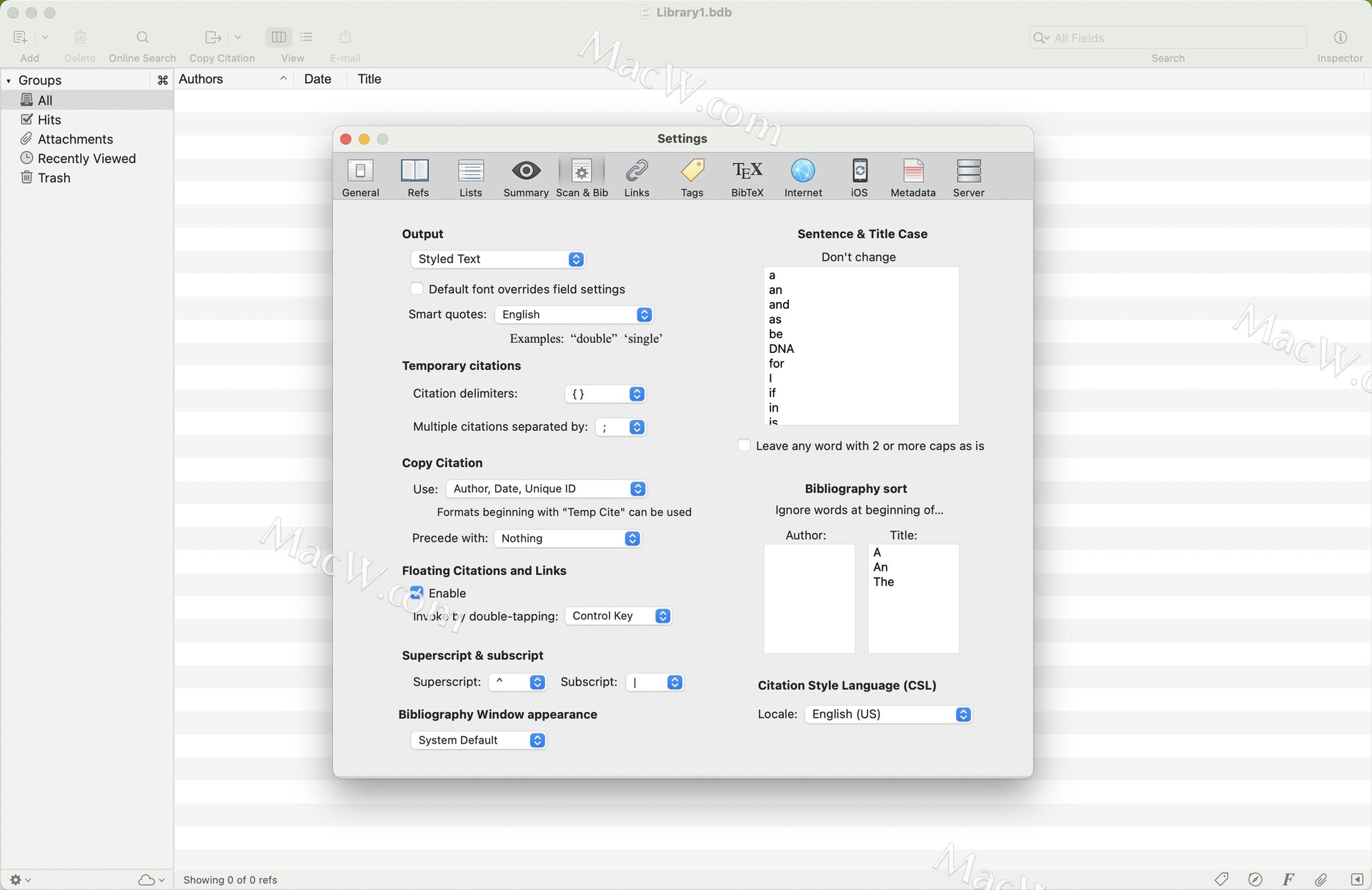The image size is (1372, 890).
Task: Open the Inspector from the toolbar
Action: 1340,38
